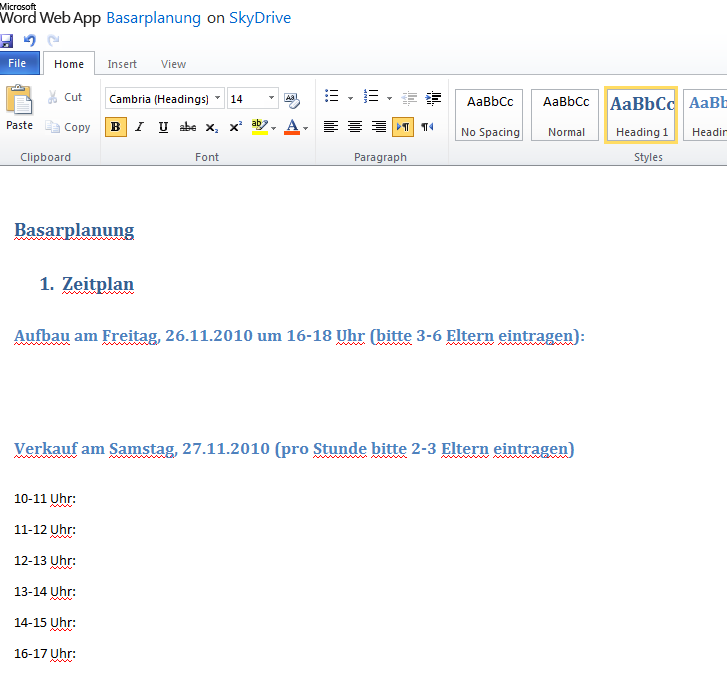727x680 pixels.
Task: Toggle Superscript formatting
Action: point(236,127)
